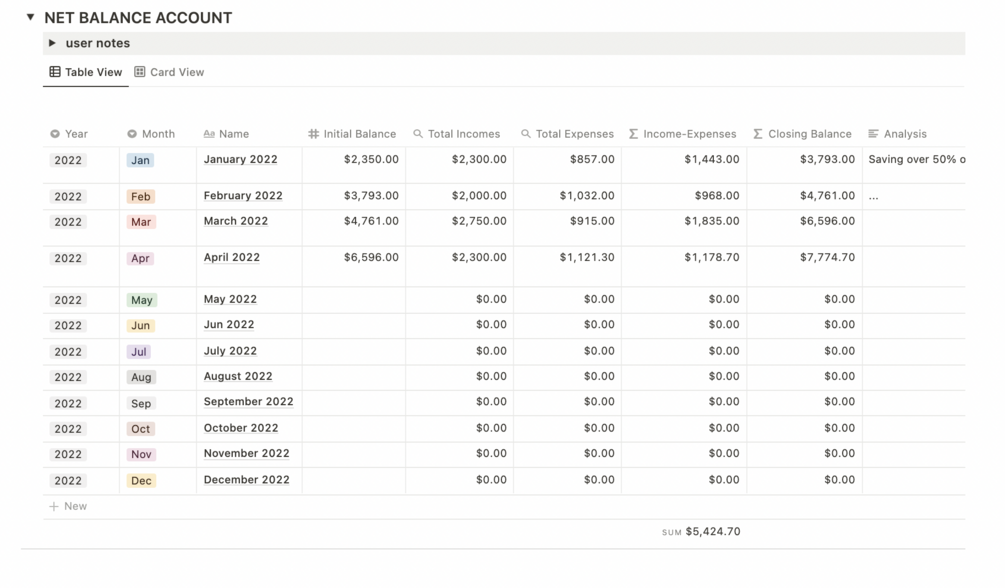Switch to the Table View tab
The image size is (1005, 588).
(x=86, y=72)
